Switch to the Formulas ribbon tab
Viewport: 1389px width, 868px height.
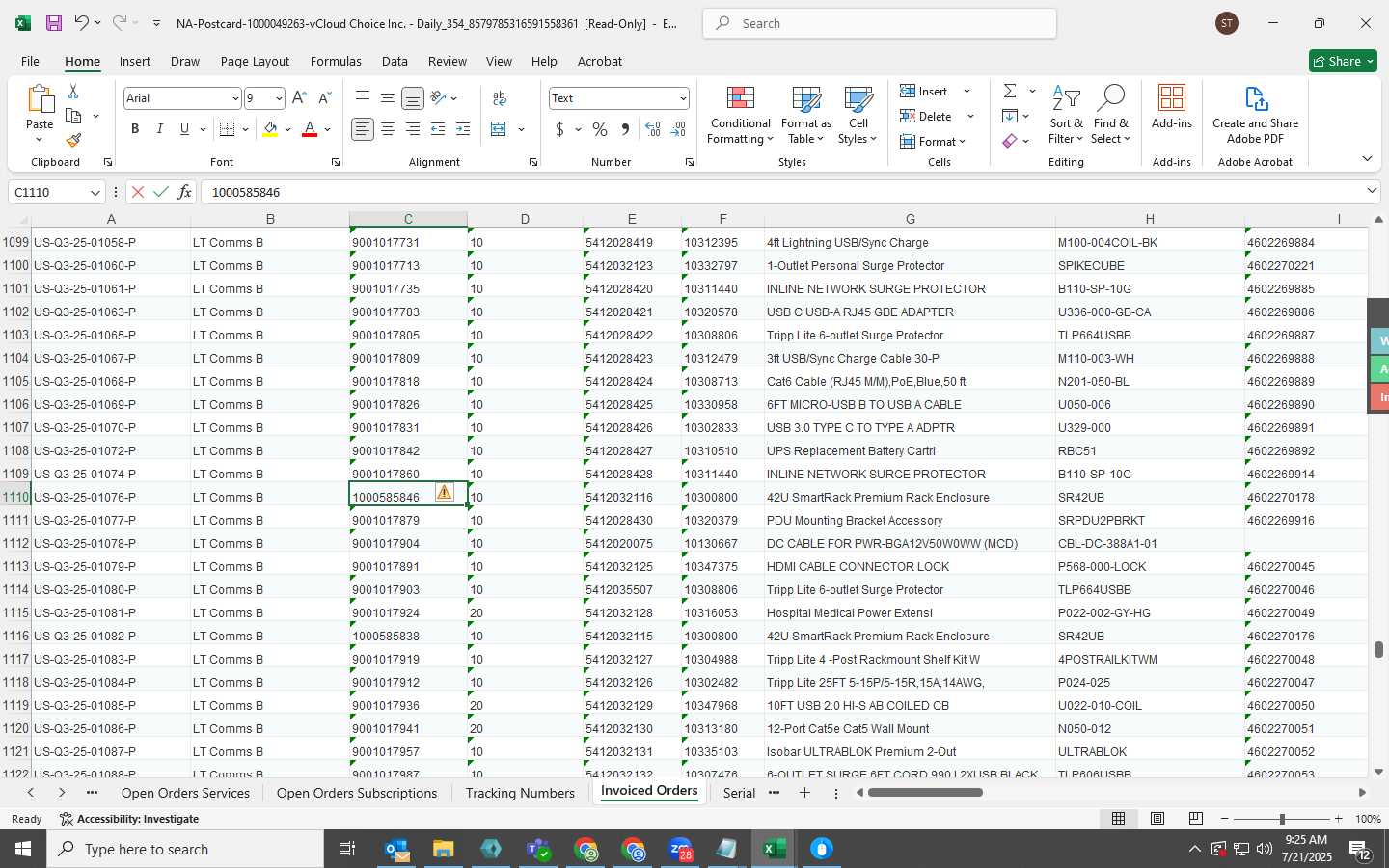[x=336, y=61]
